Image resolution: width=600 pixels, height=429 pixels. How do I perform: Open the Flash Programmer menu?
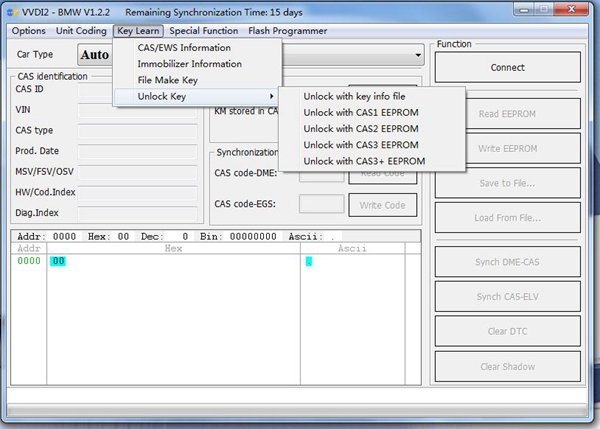(x=287, y=31)
